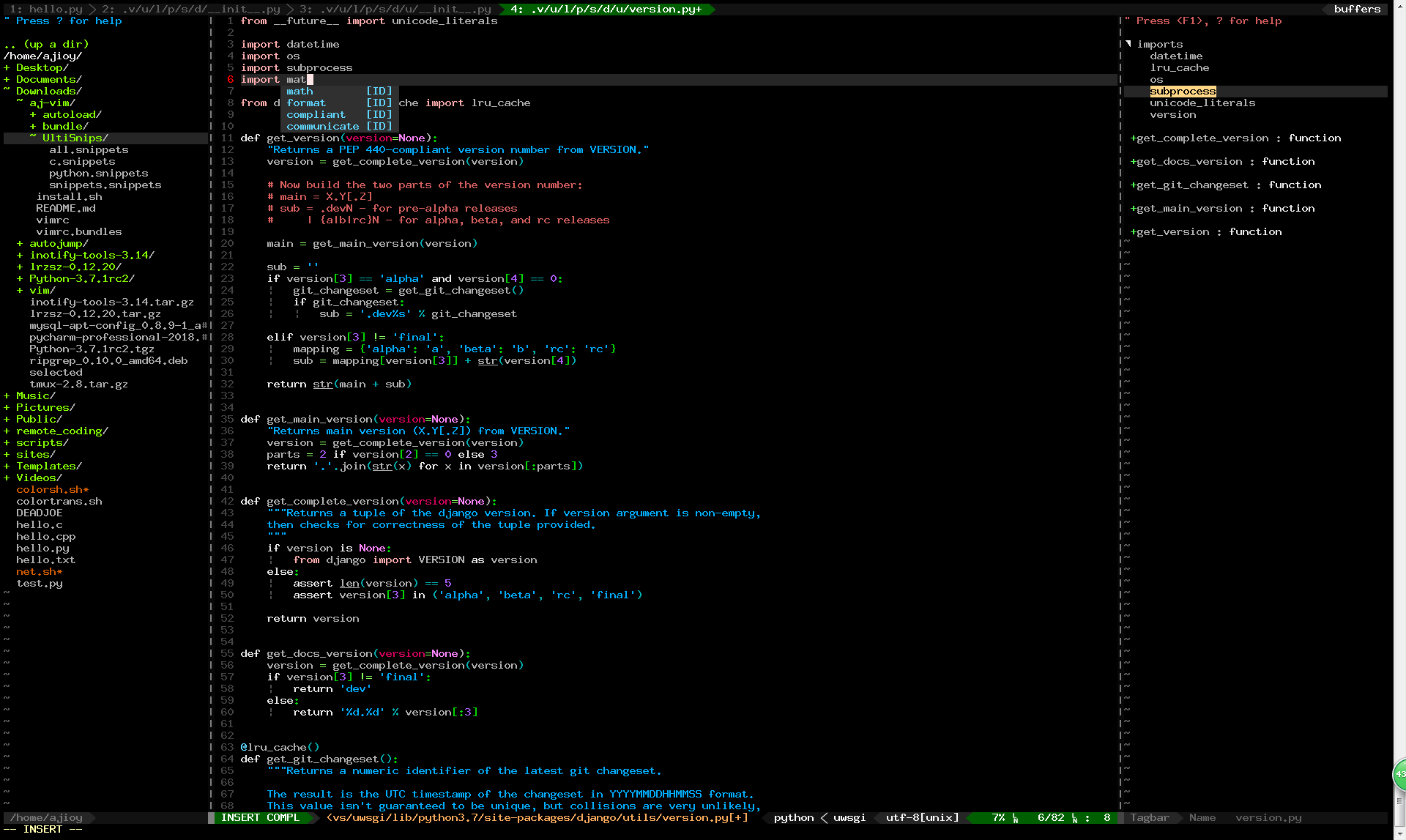Image resolution: width=1406 pixels, height=840 pixels.
Task: Open the hello.cpp file
Action: [45, 536]
